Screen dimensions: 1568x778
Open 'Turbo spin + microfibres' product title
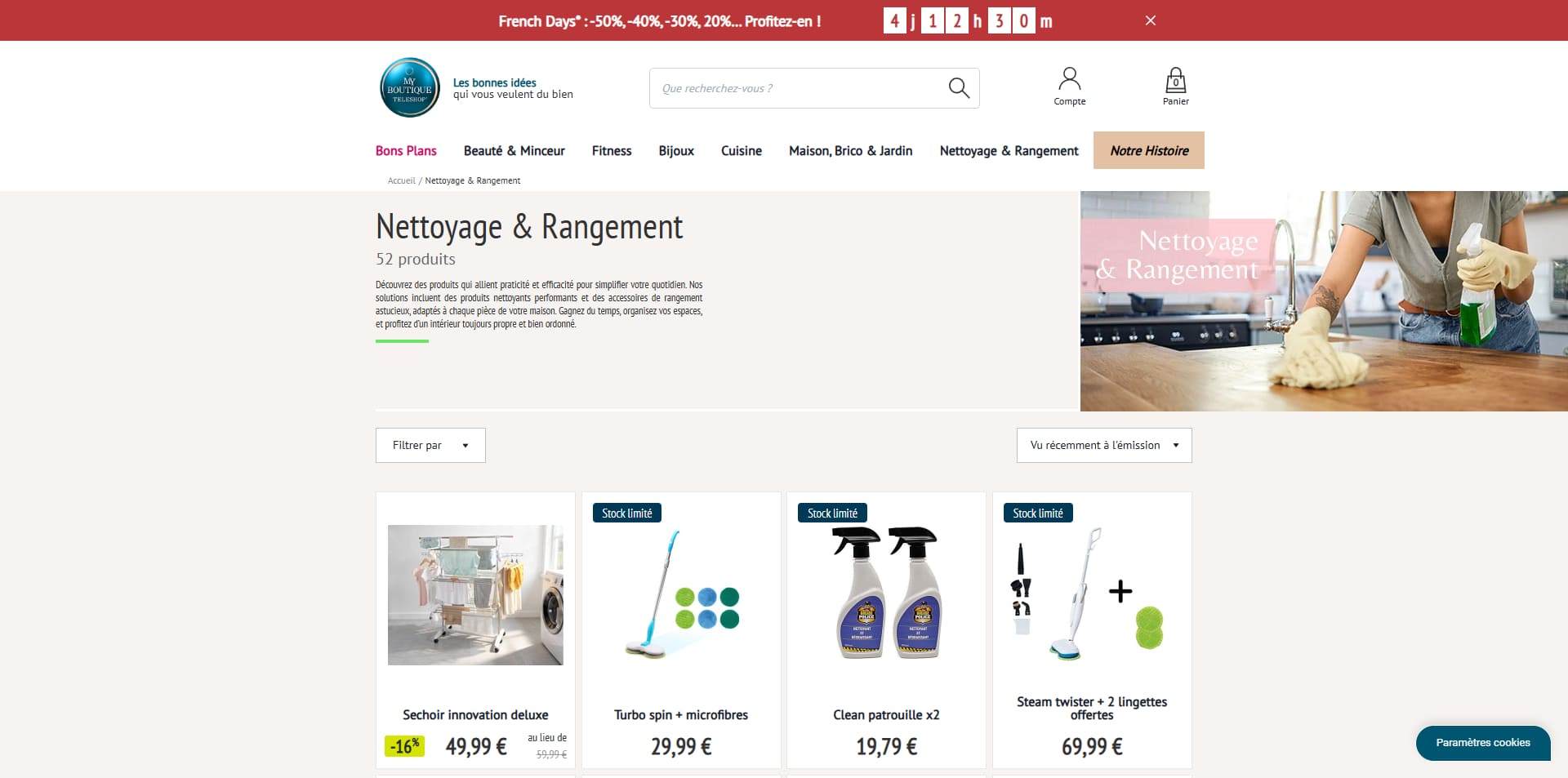point(681,715)
